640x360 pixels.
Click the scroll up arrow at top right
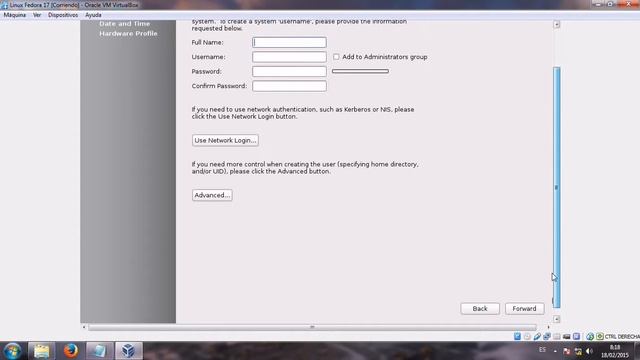point(556,24)
